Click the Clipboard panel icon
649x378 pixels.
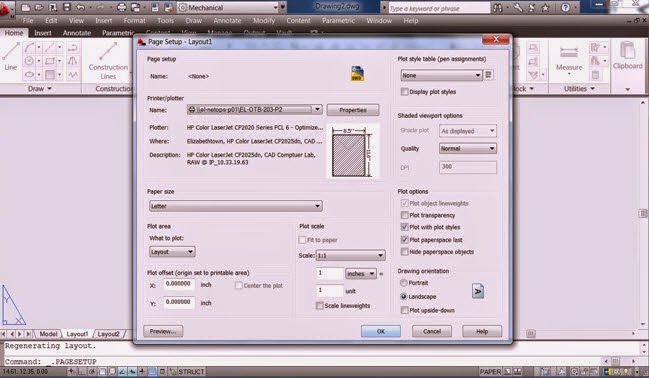click(627, 55)
